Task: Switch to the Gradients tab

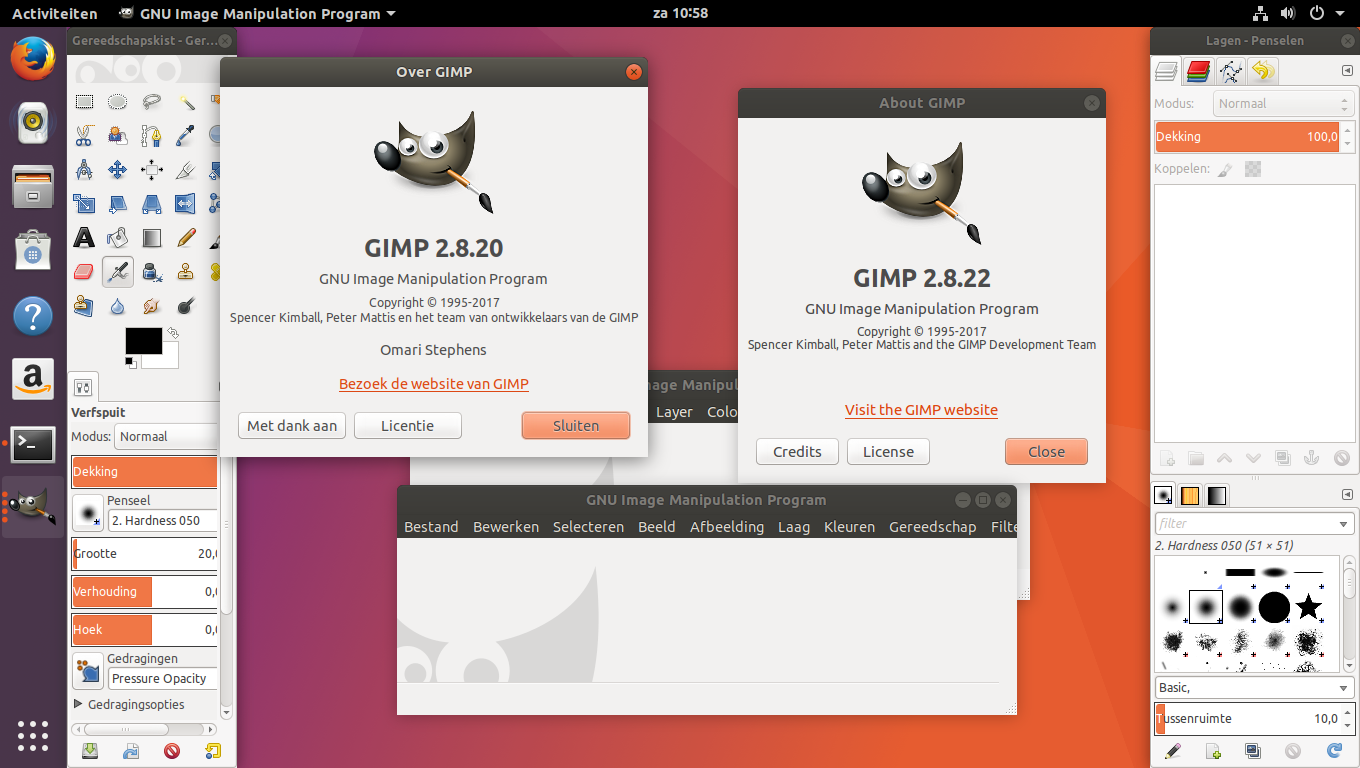Action: pos(1216,495)
